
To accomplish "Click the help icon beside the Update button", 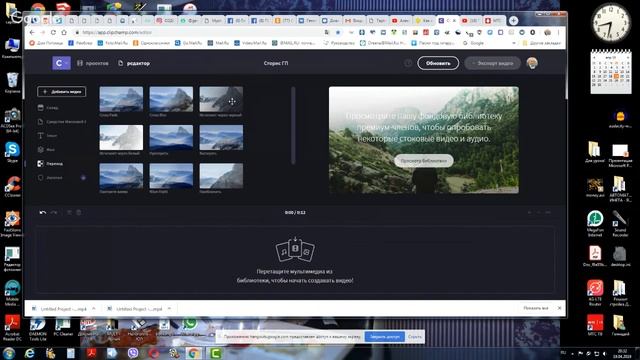I will (408, 63).
